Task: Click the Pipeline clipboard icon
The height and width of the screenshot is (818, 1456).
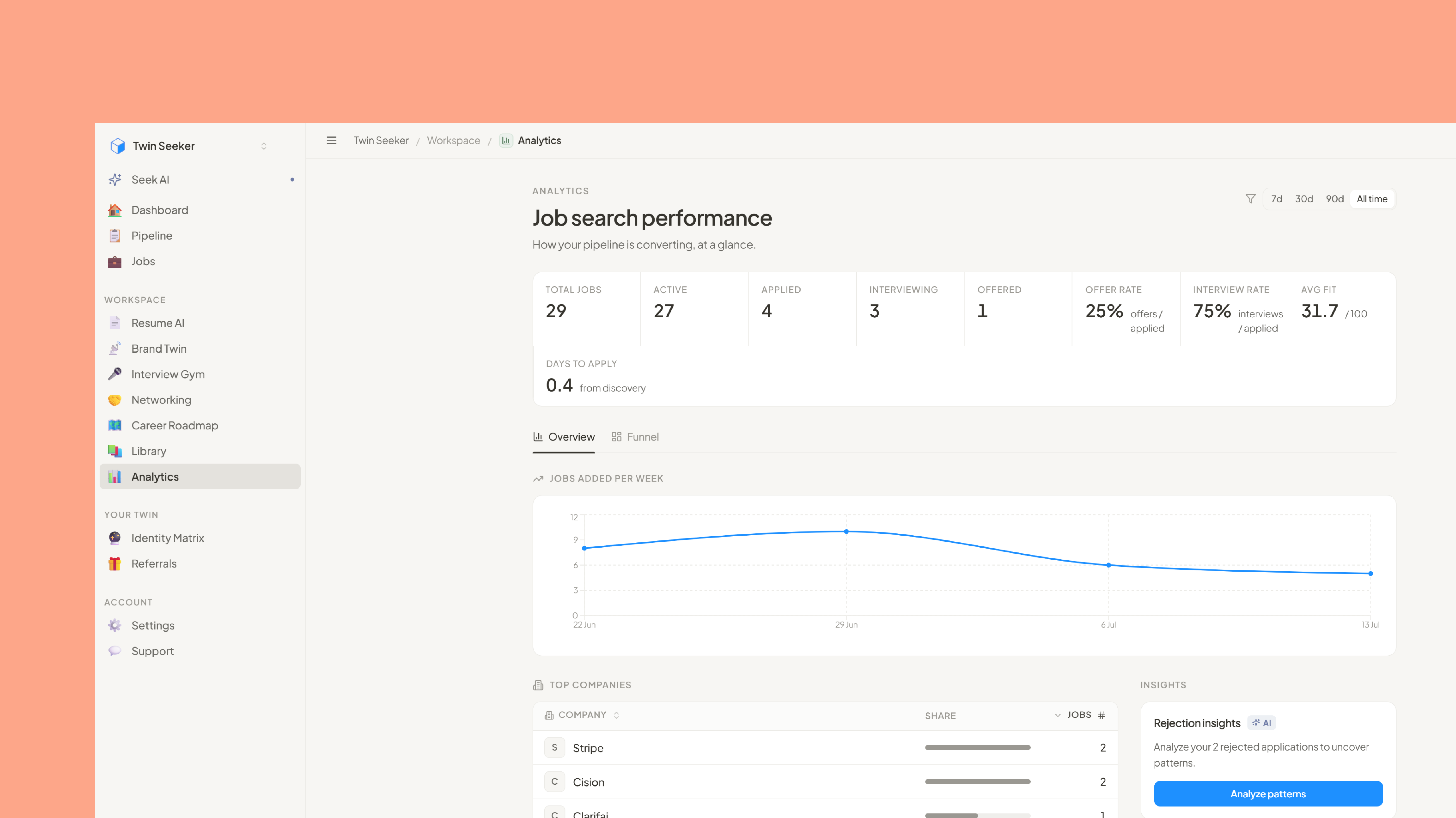Action: pos(115,236)
